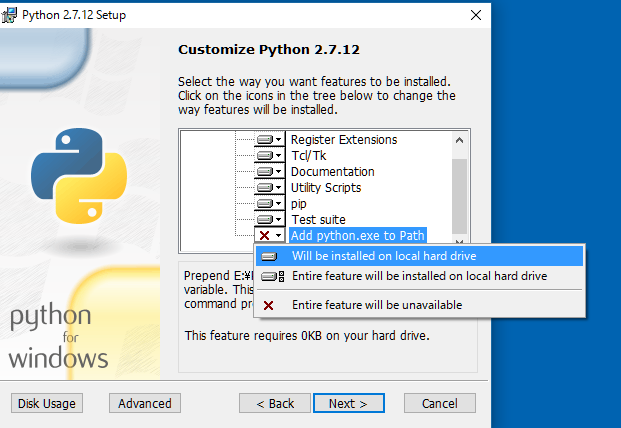621x428 pixels.
Task: Open the Utility Scripts feature dropdown
Action: click(269, 187)
